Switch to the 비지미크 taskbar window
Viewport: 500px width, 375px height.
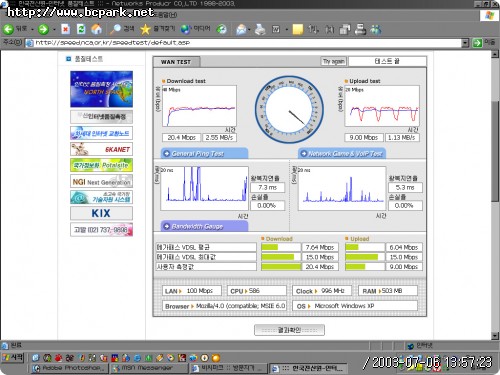(x=228, y=368)
